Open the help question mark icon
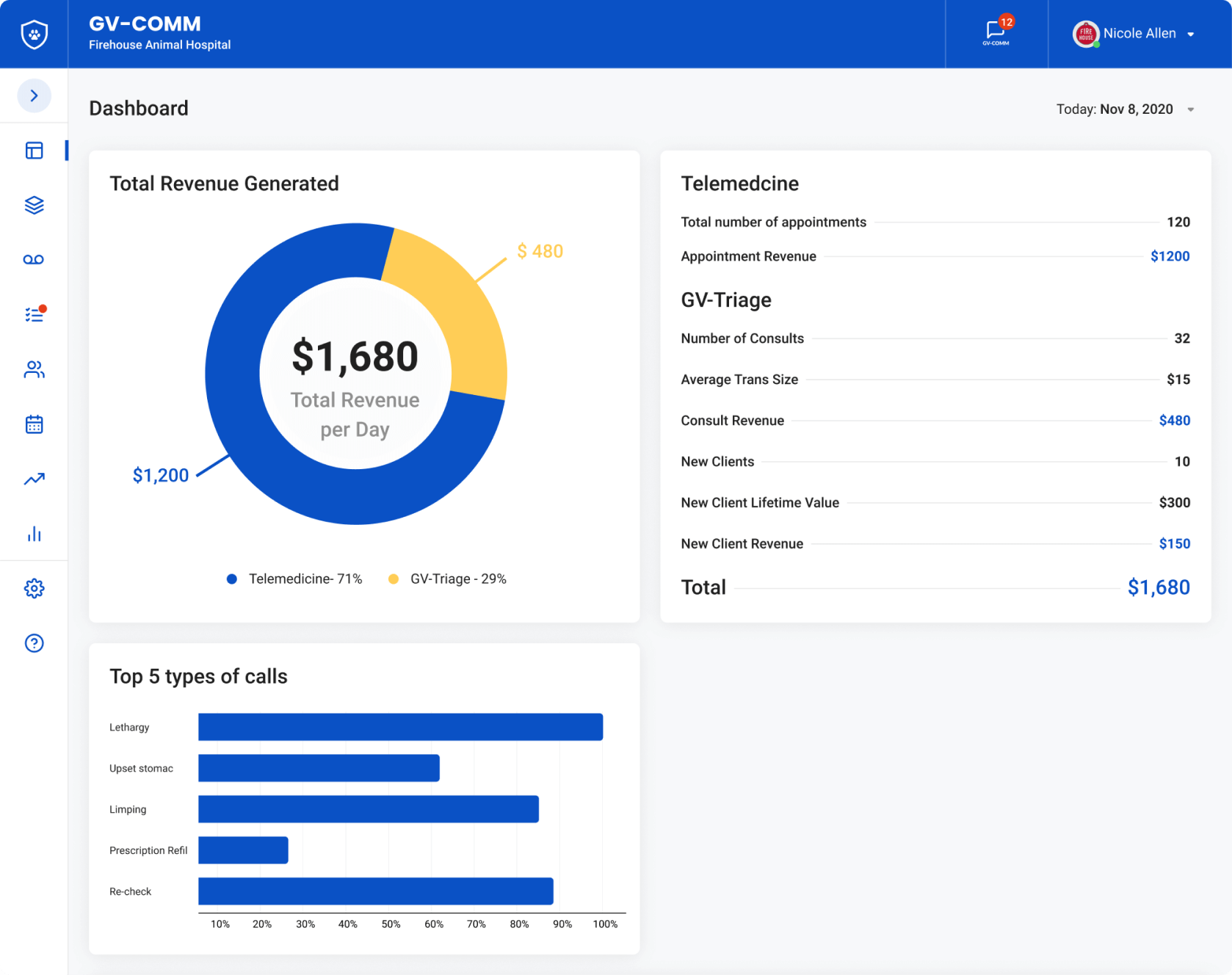The image size is (1232, 975). click(x=34, y=643)
